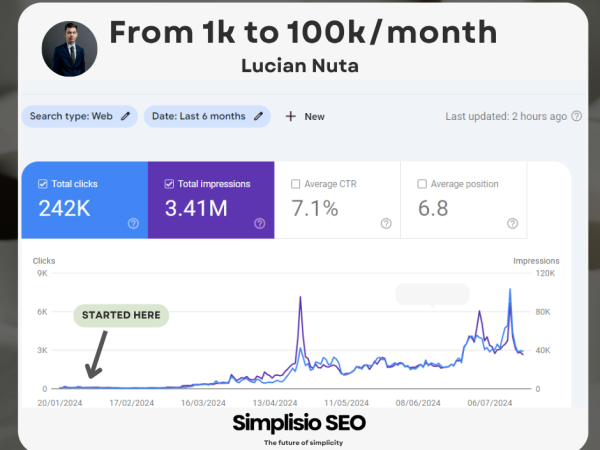The width and height of the screenshot is (600, 450).
Task: Click the Lucian Nuta profile photo
Action: coord(69,49)
